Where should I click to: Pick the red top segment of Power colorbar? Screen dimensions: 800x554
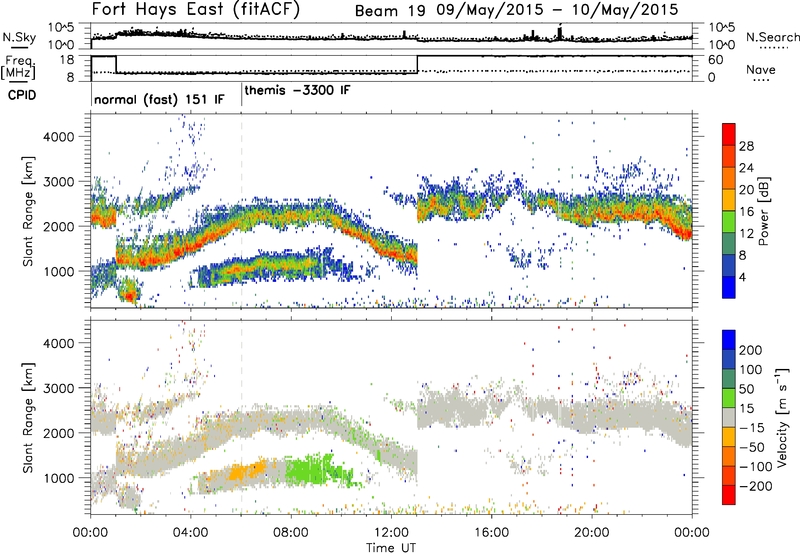[x=729, y=134]
